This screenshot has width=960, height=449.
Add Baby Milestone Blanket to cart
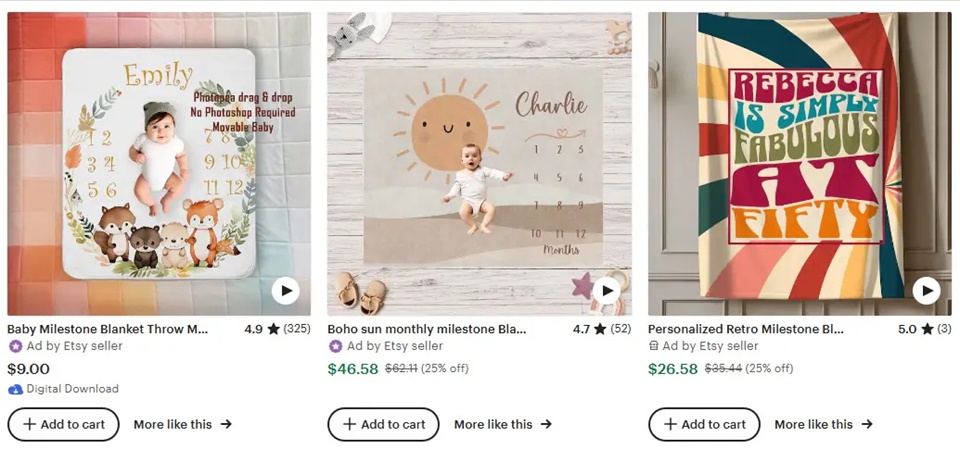[x=63, y=424]
